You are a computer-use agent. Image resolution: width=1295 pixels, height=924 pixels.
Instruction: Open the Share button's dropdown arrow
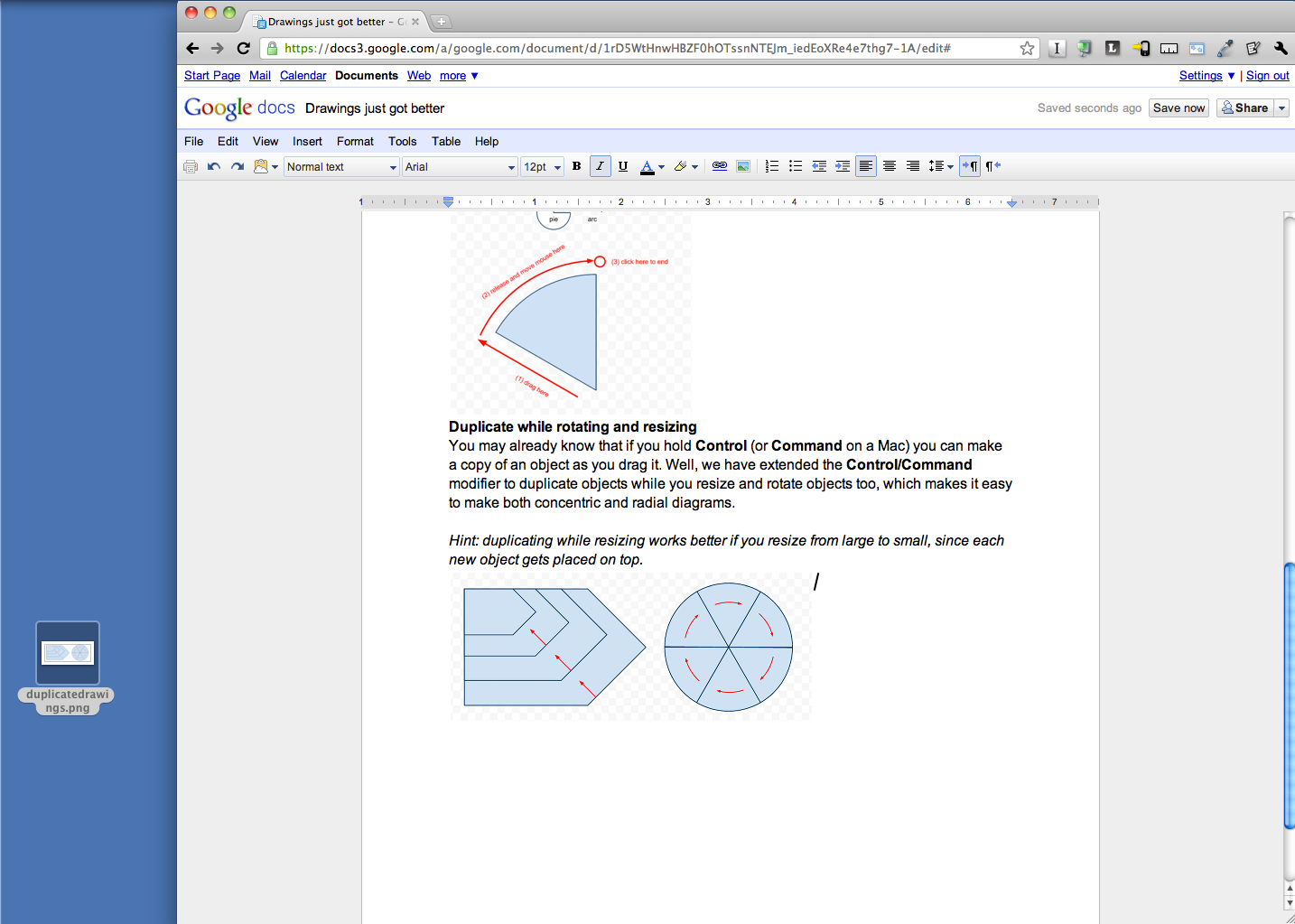pyautogui.click(x=1281, y=108)
